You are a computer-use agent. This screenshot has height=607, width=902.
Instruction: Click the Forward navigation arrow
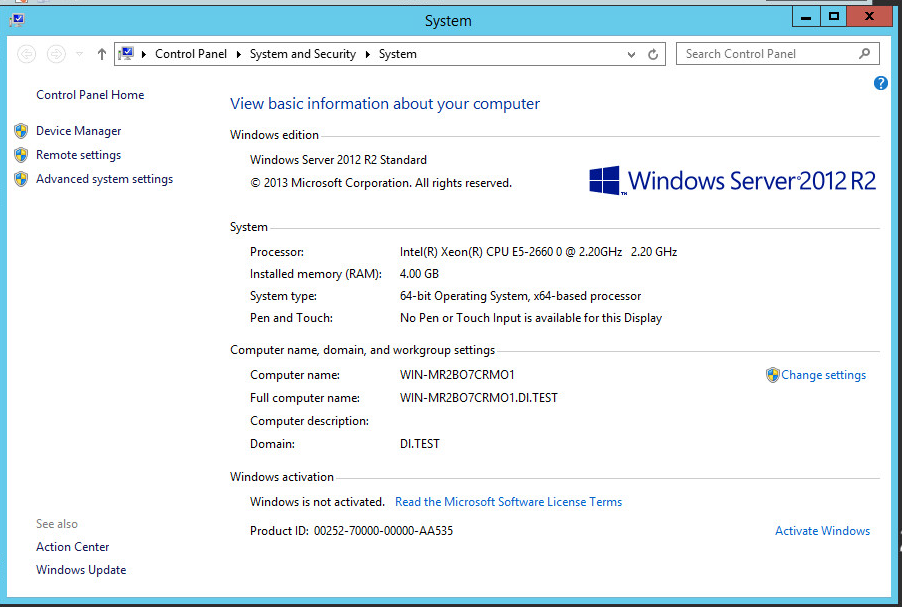(57, 54)
